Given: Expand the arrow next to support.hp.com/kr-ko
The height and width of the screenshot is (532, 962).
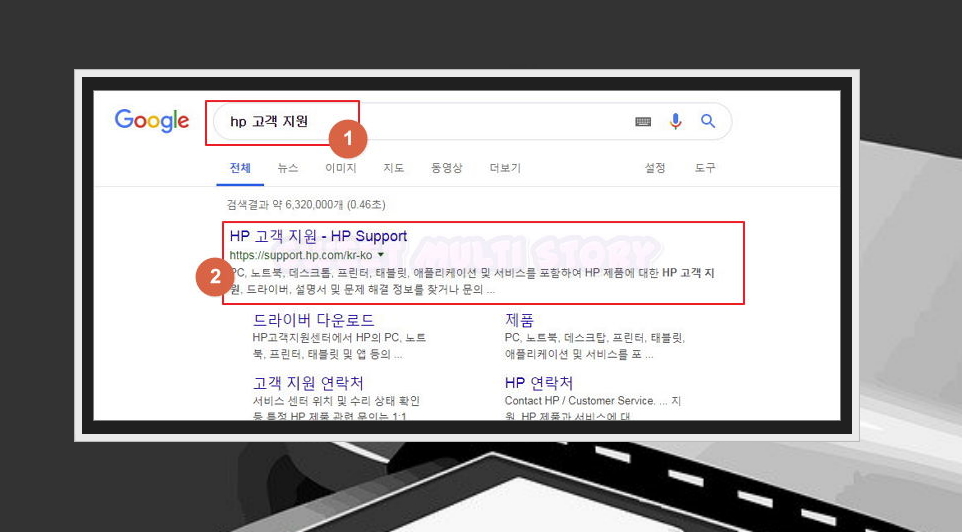Looking at the screenshot, I should [x=381, y=255].
